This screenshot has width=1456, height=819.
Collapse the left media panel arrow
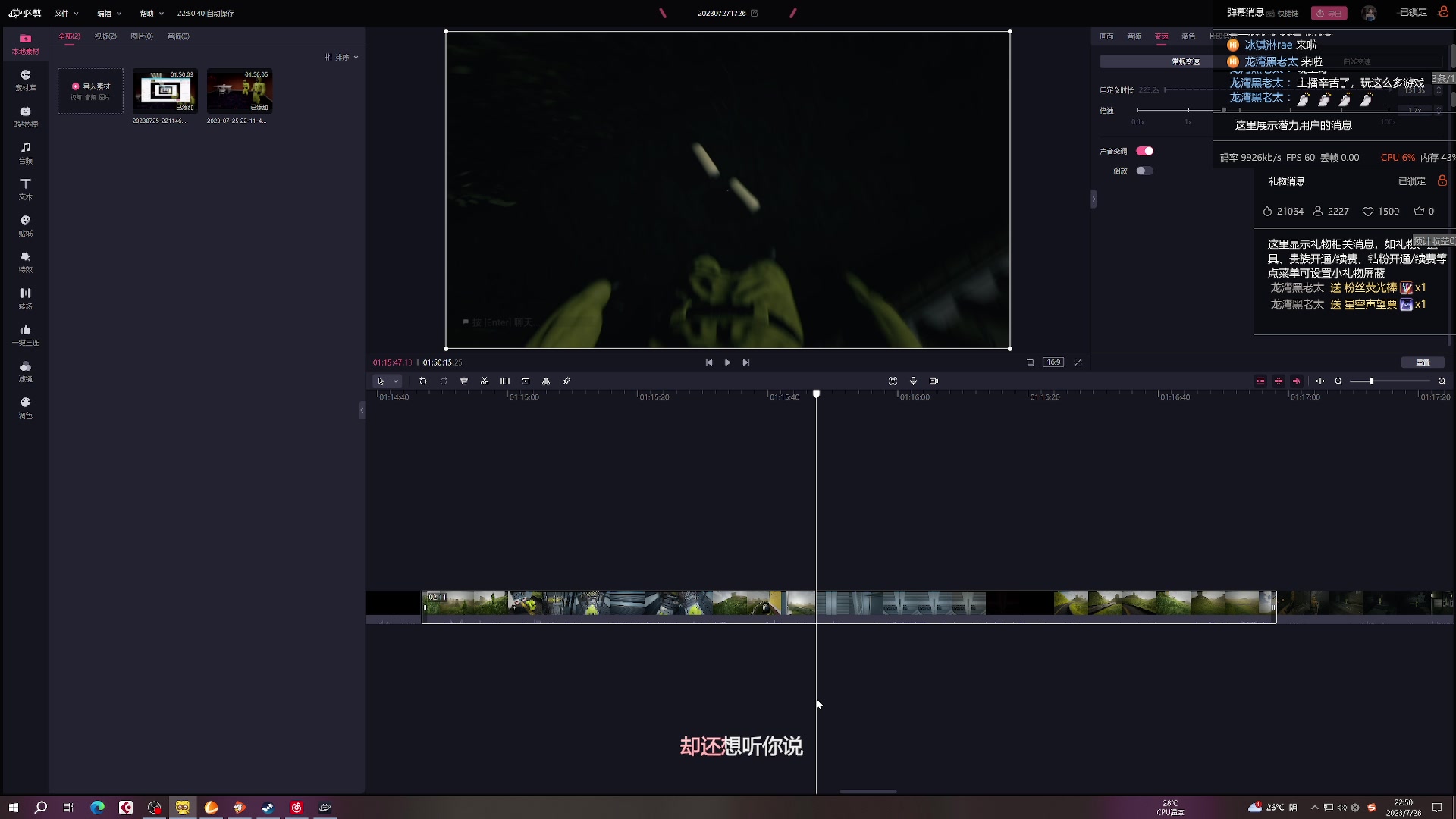click(362, 410)
